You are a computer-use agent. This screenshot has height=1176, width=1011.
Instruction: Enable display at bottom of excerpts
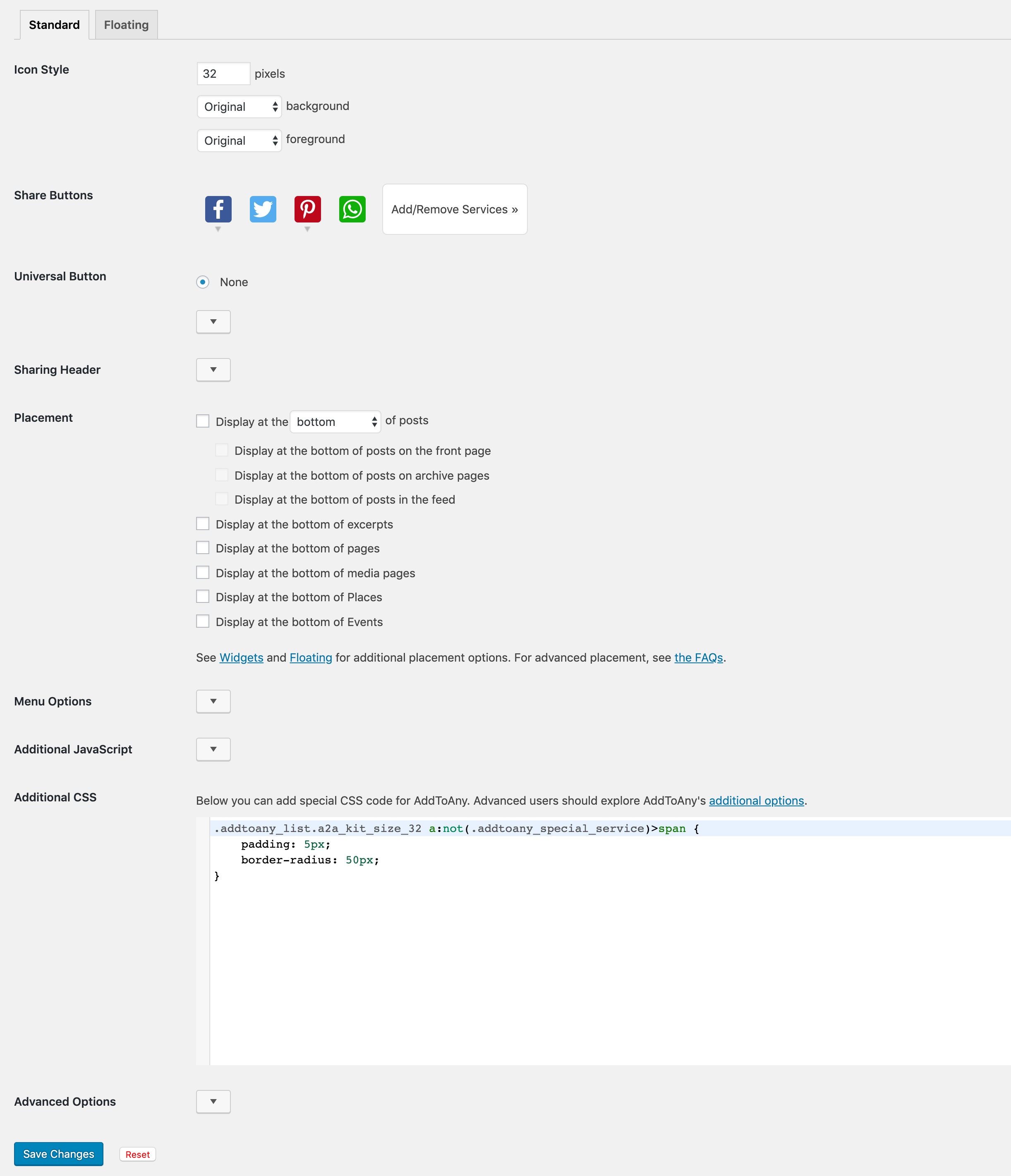pyautogui.click(x=203, y=524)
